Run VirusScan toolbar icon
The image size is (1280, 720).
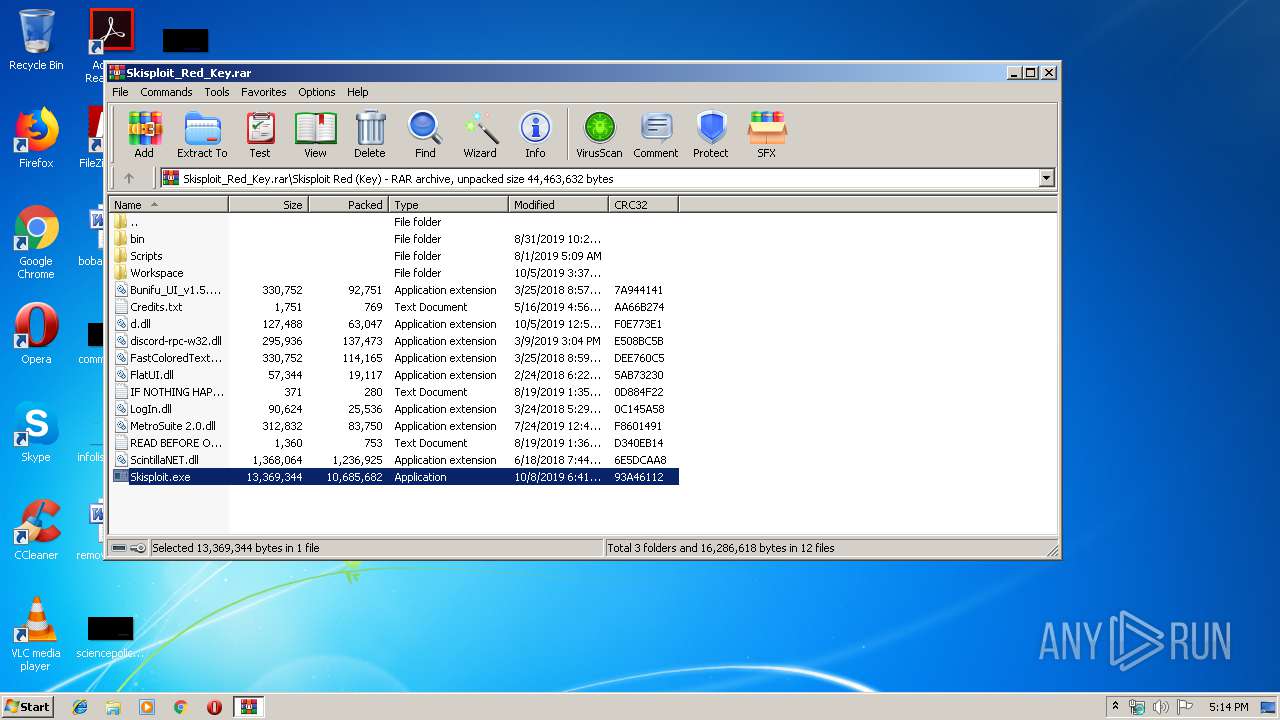tap(599, 134)
